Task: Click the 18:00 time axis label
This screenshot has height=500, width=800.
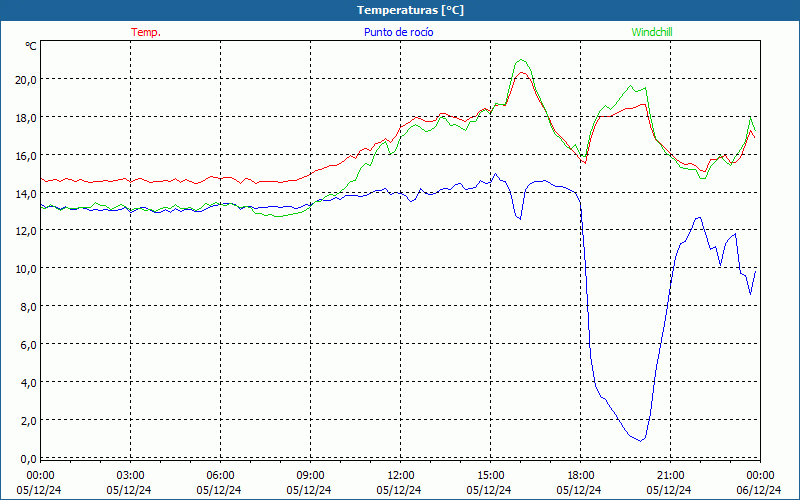Action: 581,476
